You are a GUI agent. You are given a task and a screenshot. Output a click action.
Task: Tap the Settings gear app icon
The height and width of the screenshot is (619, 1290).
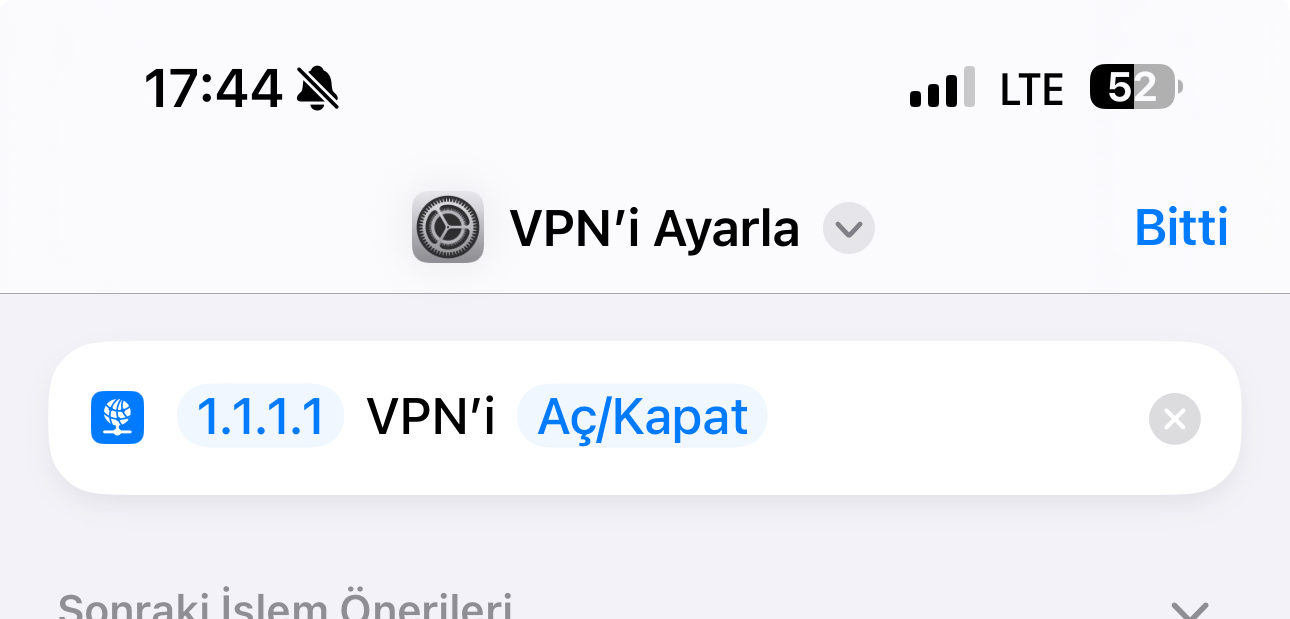point(448,228)
